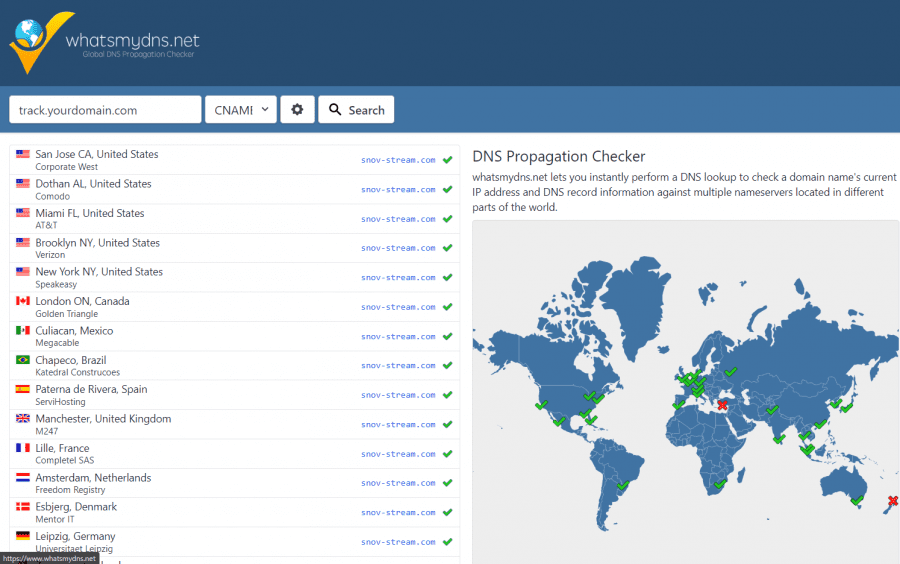
Task: Click the magnifying glass Search button
Action: [x=356, y=109]
